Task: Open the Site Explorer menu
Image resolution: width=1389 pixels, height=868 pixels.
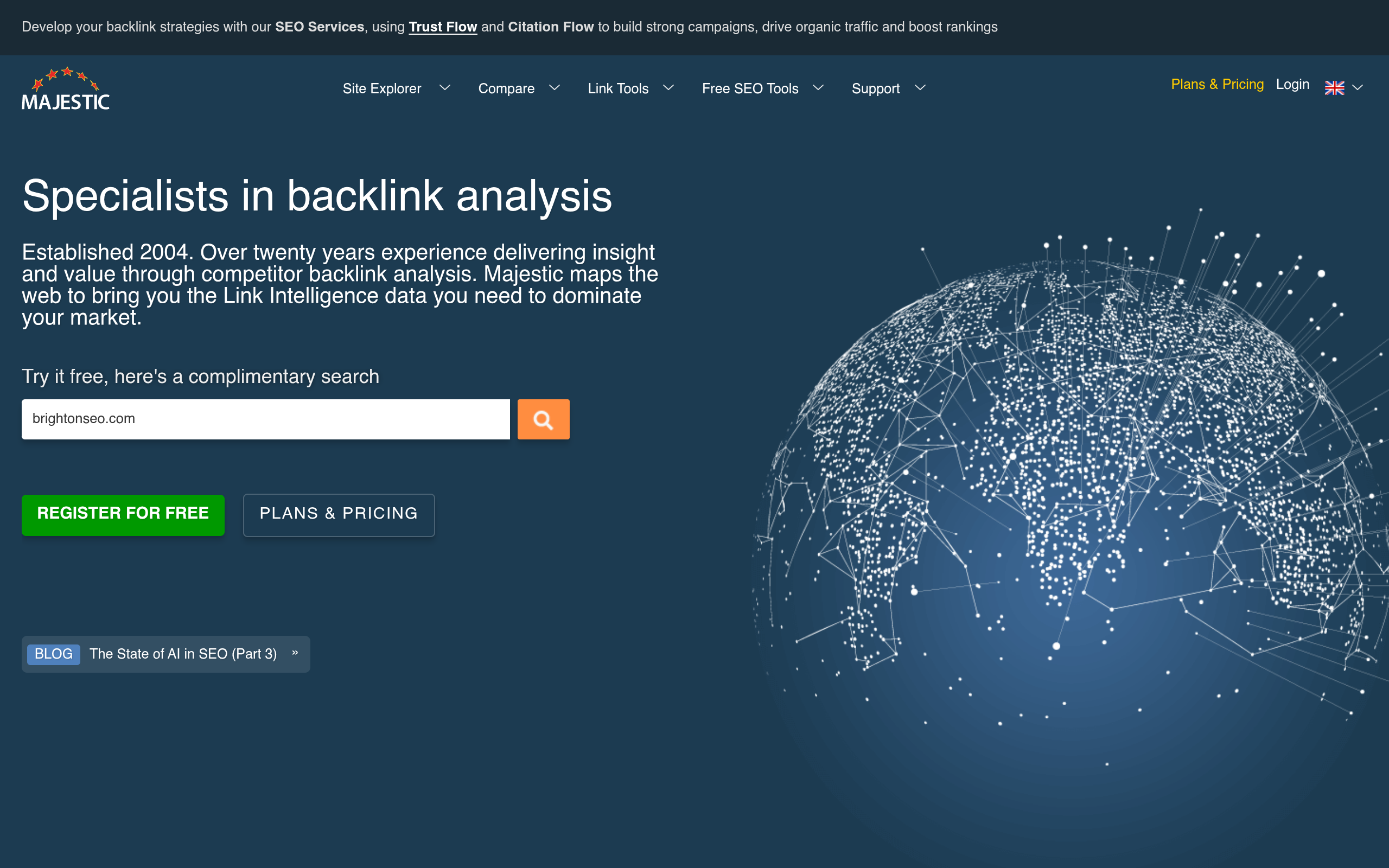Action: tap(381, 88)
